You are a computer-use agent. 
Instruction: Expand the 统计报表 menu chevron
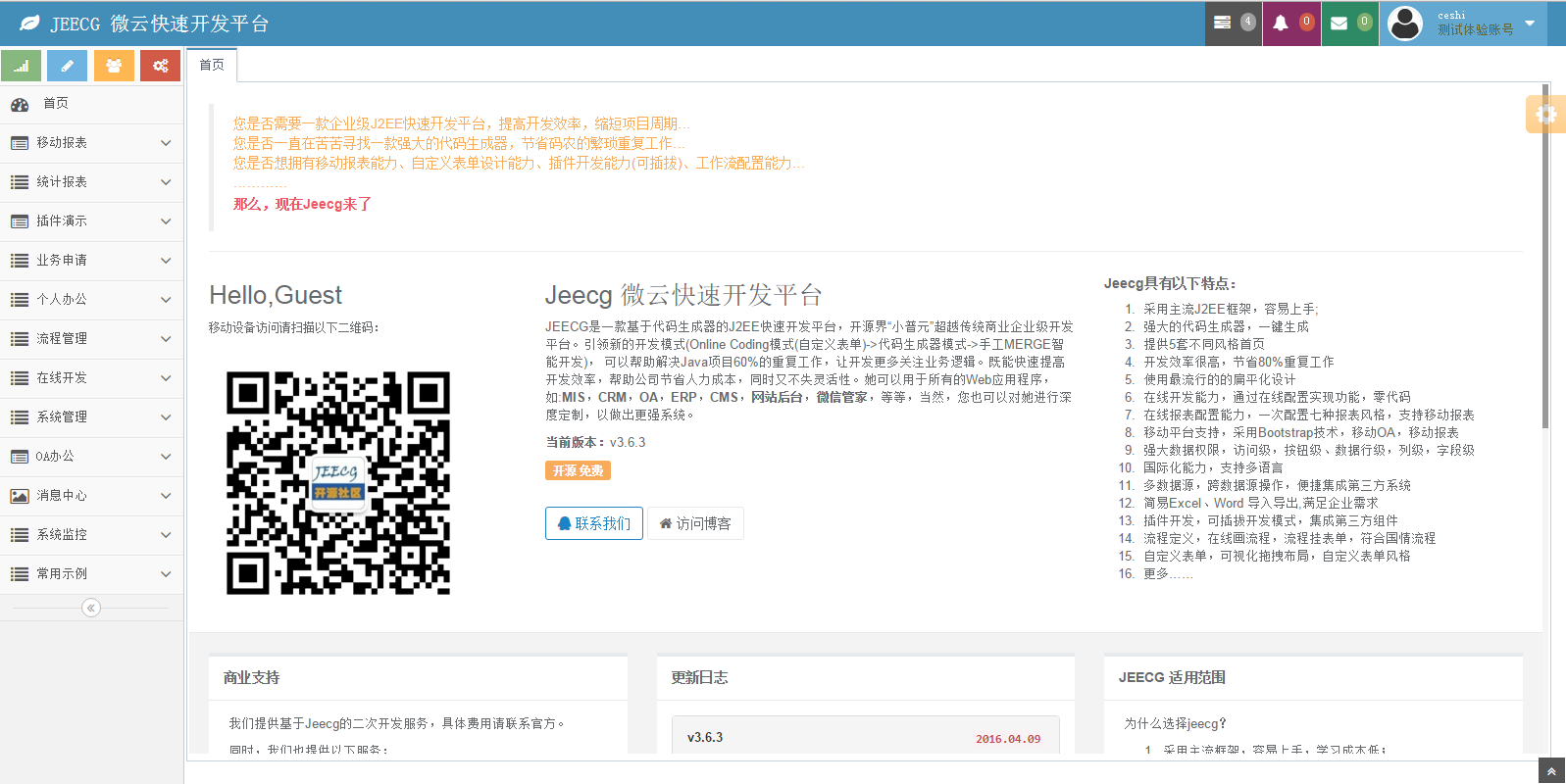(x=166, y=182)
